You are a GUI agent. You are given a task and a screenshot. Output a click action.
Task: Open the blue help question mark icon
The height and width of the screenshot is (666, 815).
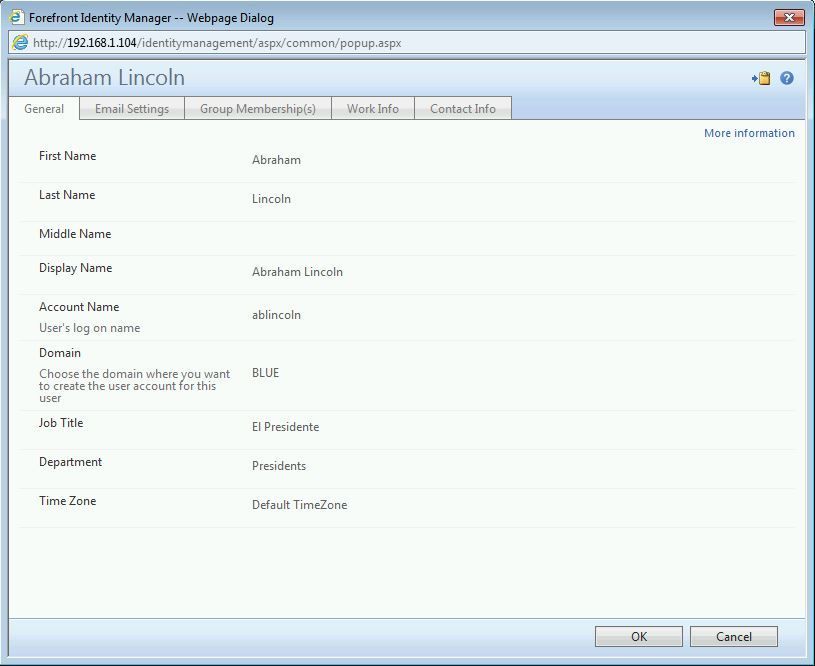click(x=787, y=78)
